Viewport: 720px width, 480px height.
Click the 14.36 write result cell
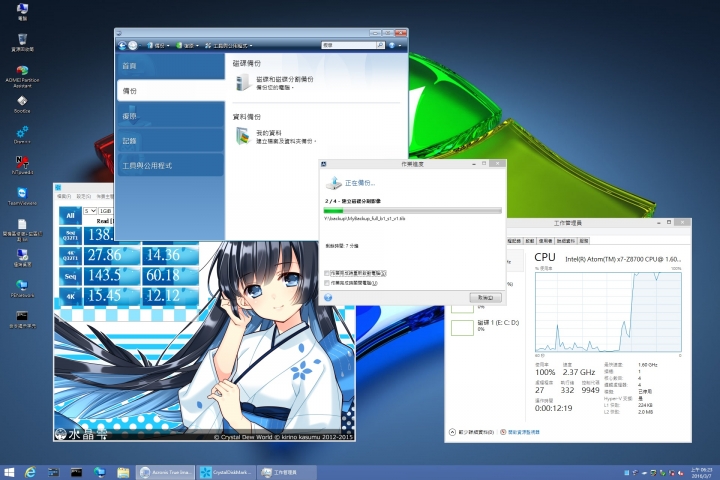pyautogui.click(x=170, y=255)
